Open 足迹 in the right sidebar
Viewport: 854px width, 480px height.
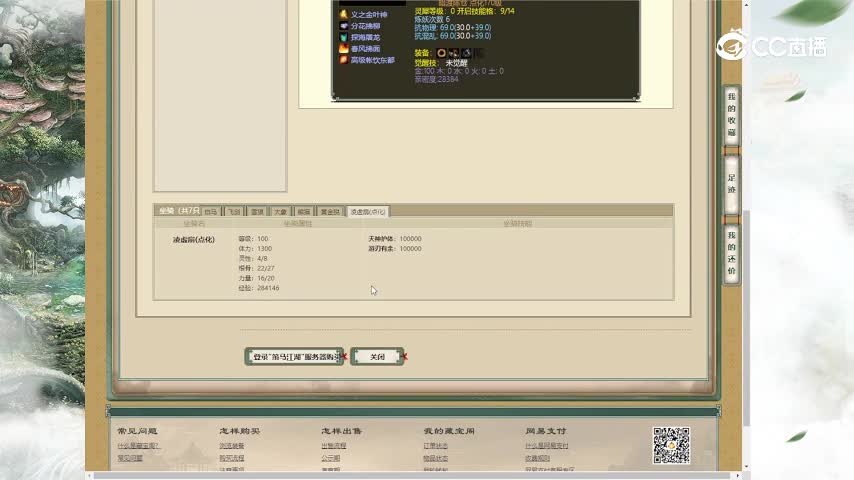[731, 183]
